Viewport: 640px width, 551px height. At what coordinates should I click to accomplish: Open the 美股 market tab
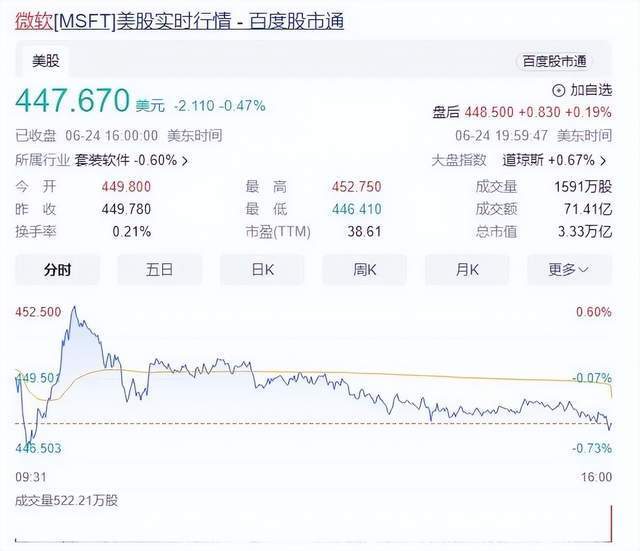click(x=45, y=61)
